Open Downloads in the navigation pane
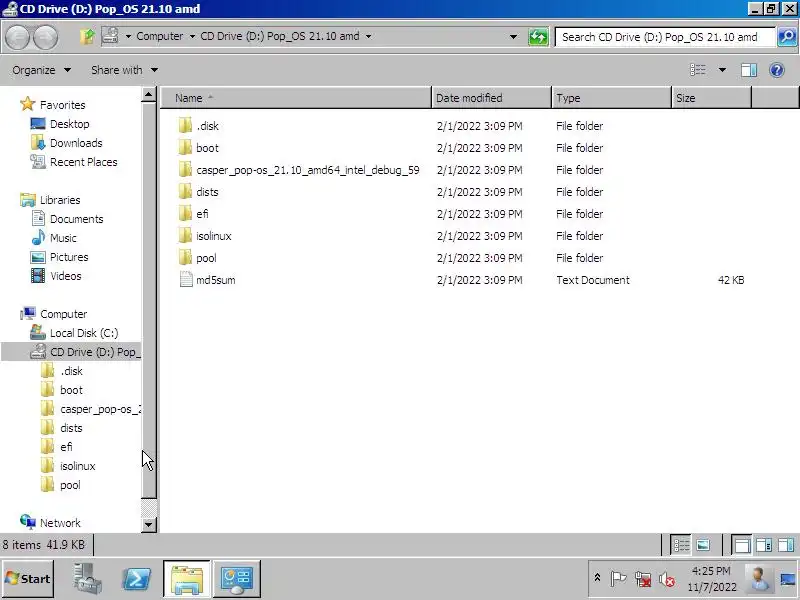800x600 pixels. coord(76,143)
